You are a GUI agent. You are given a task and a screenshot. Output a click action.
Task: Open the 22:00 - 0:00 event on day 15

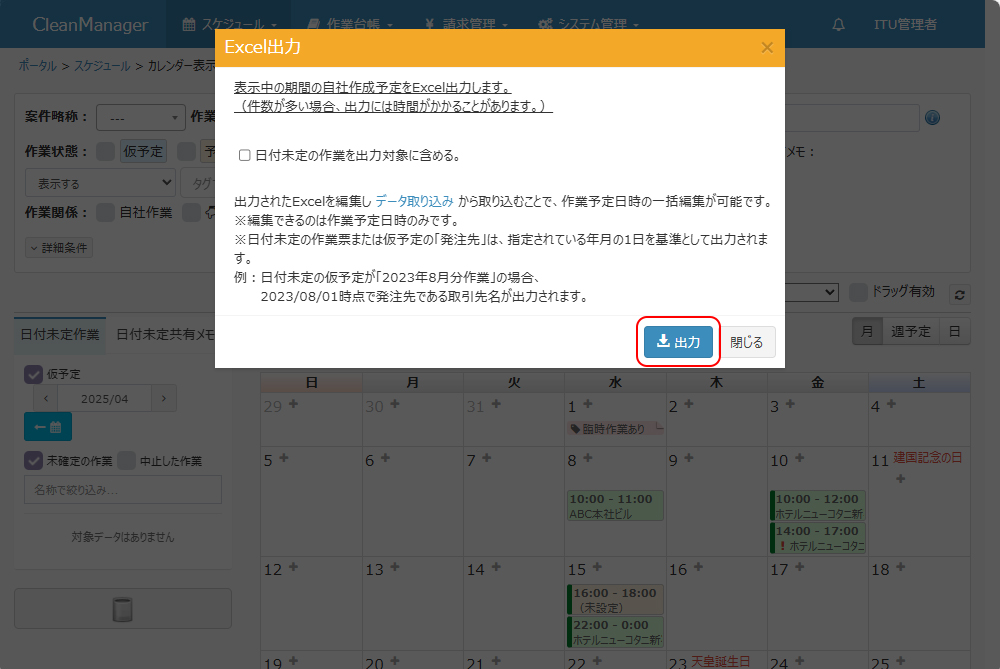click(x=615, y=632)
